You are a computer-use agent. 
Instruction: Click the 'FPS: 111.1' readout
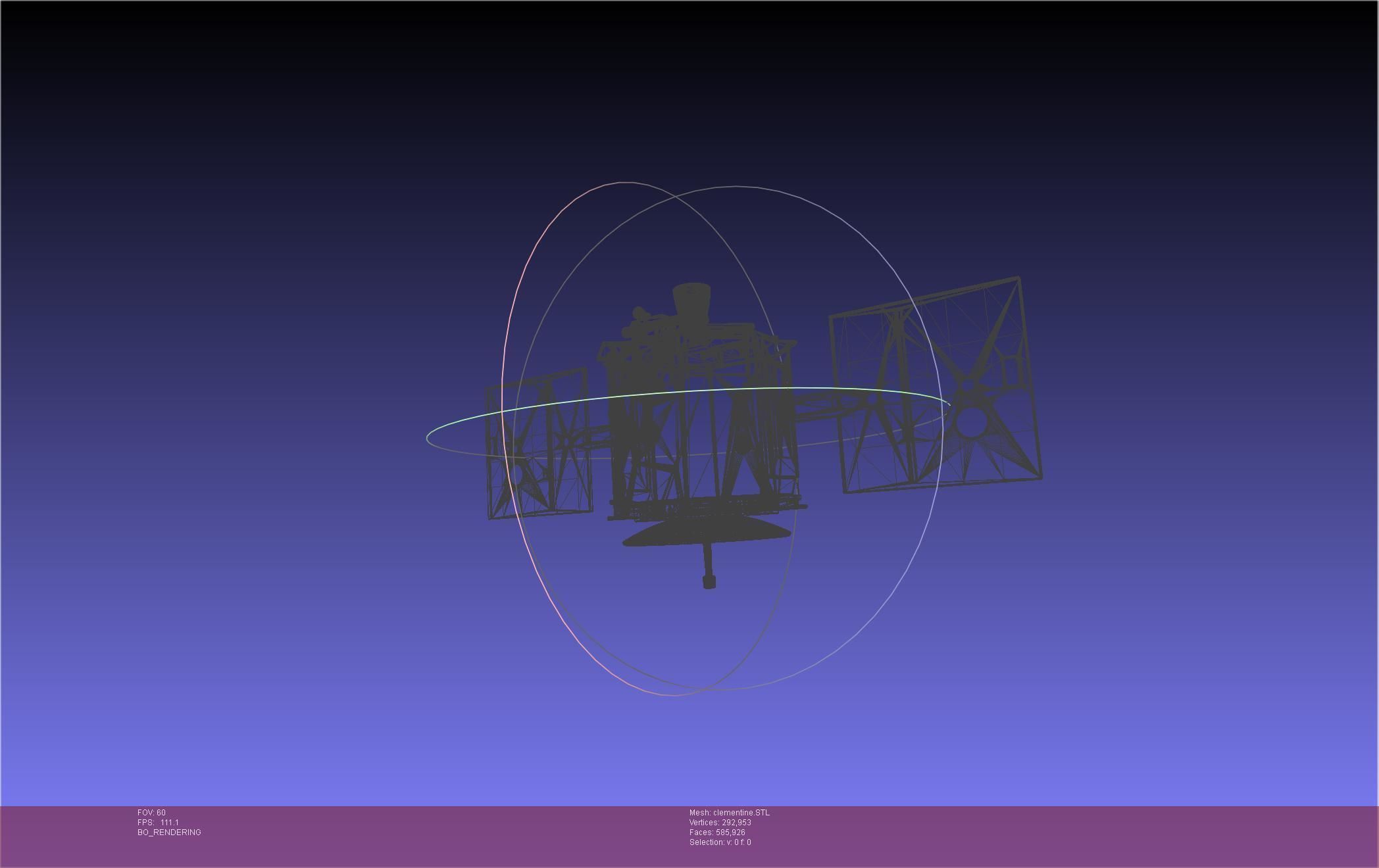pos(158,823)
